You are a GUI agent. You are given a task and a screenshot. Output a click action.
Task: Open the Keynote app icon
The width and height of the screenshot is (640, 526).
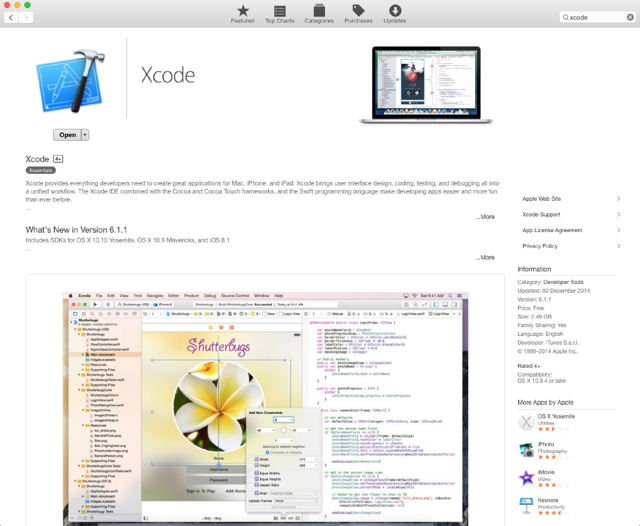pyautogui.click(x=526, y=506)
